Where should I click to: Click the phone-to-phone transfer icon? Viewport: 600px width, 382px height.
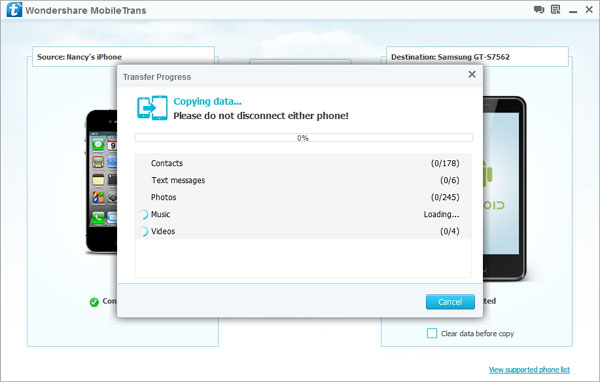[152, 108]
